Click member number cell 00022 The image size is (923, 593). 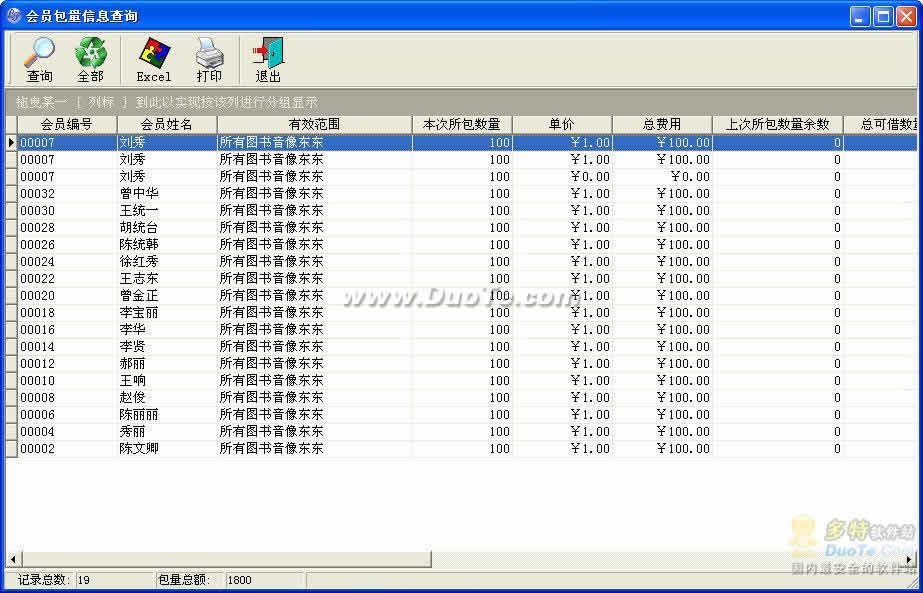67,279
